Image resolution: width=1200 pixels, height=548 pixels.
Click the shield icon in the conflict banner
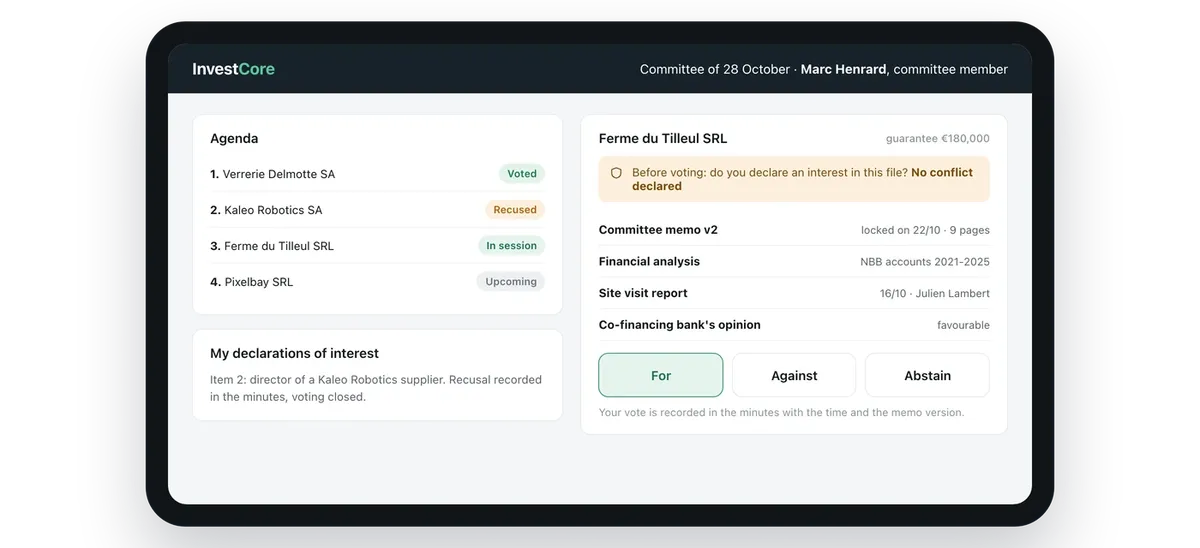(x=616, y=173)
